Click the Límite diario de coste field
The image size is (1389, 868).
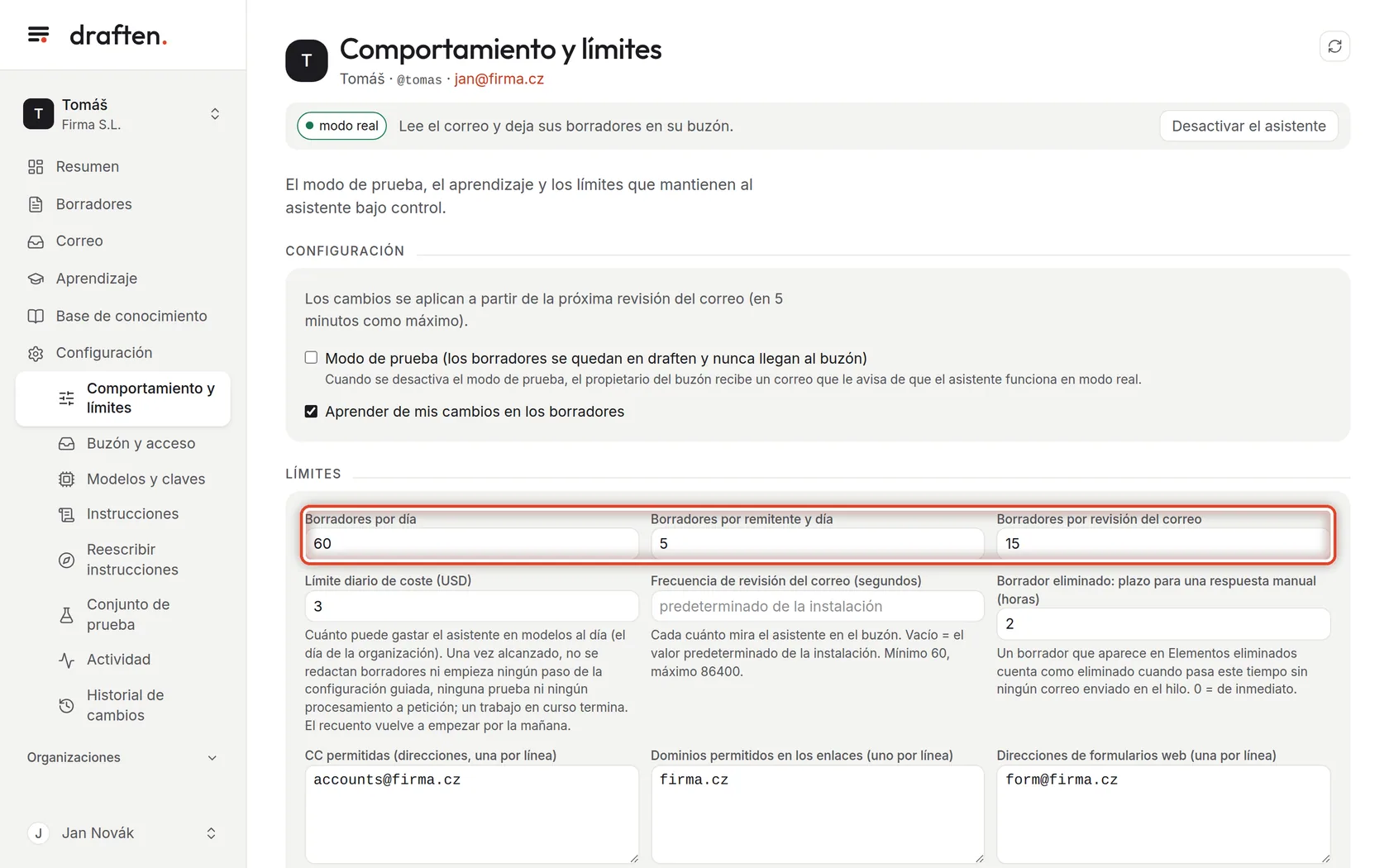[x=471, y=606]
